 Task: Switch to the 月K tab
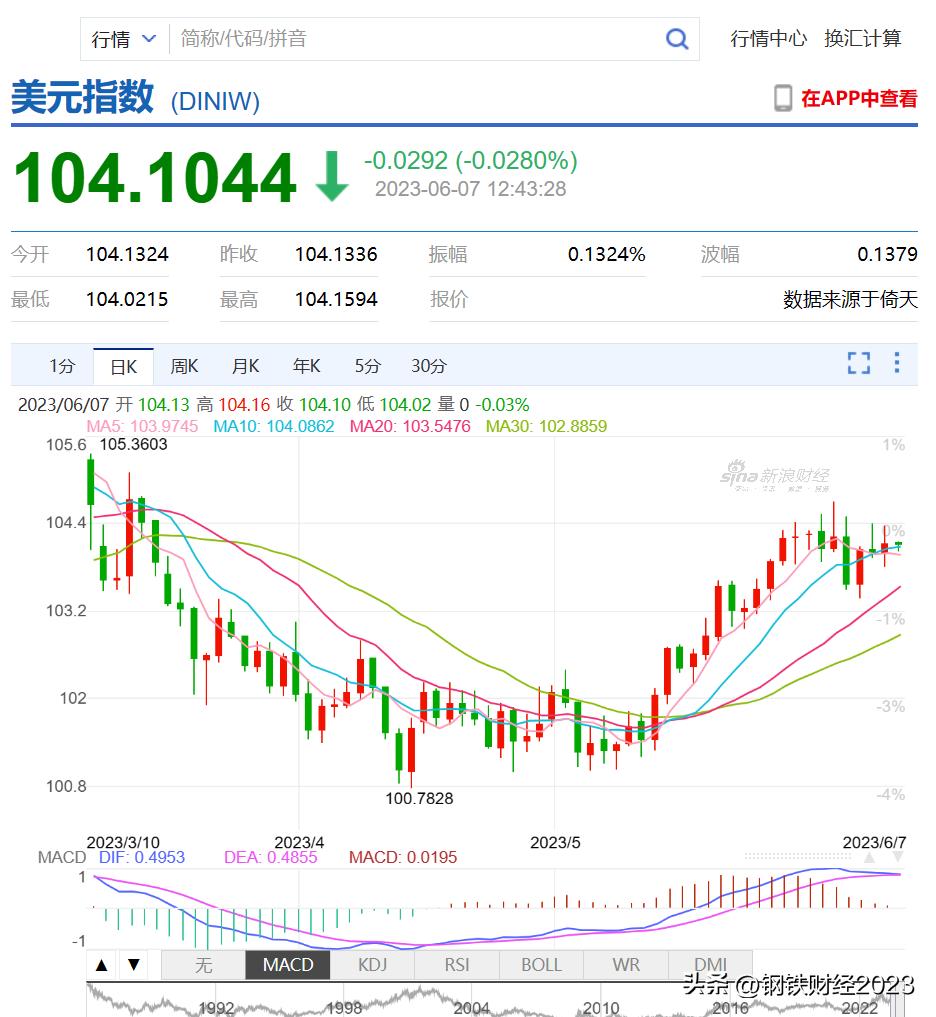tap(245, 366)
